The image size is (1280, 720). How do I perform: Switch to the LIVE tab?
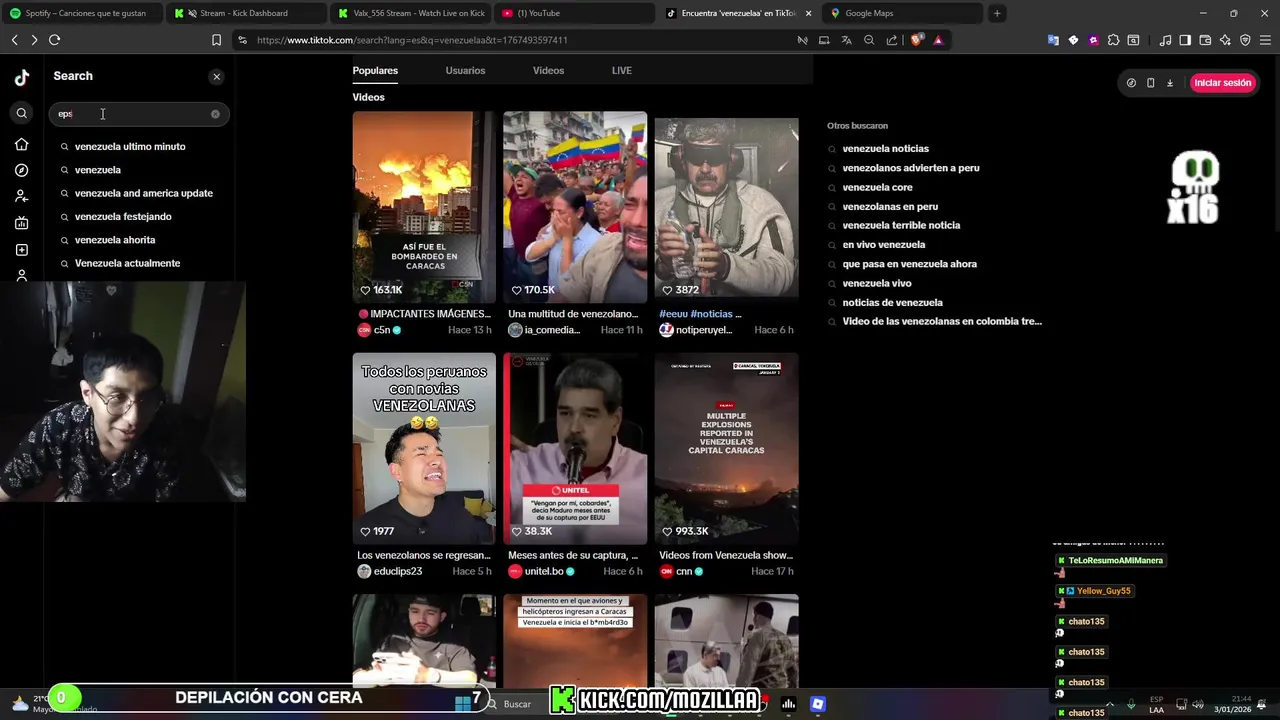(621, 70)
